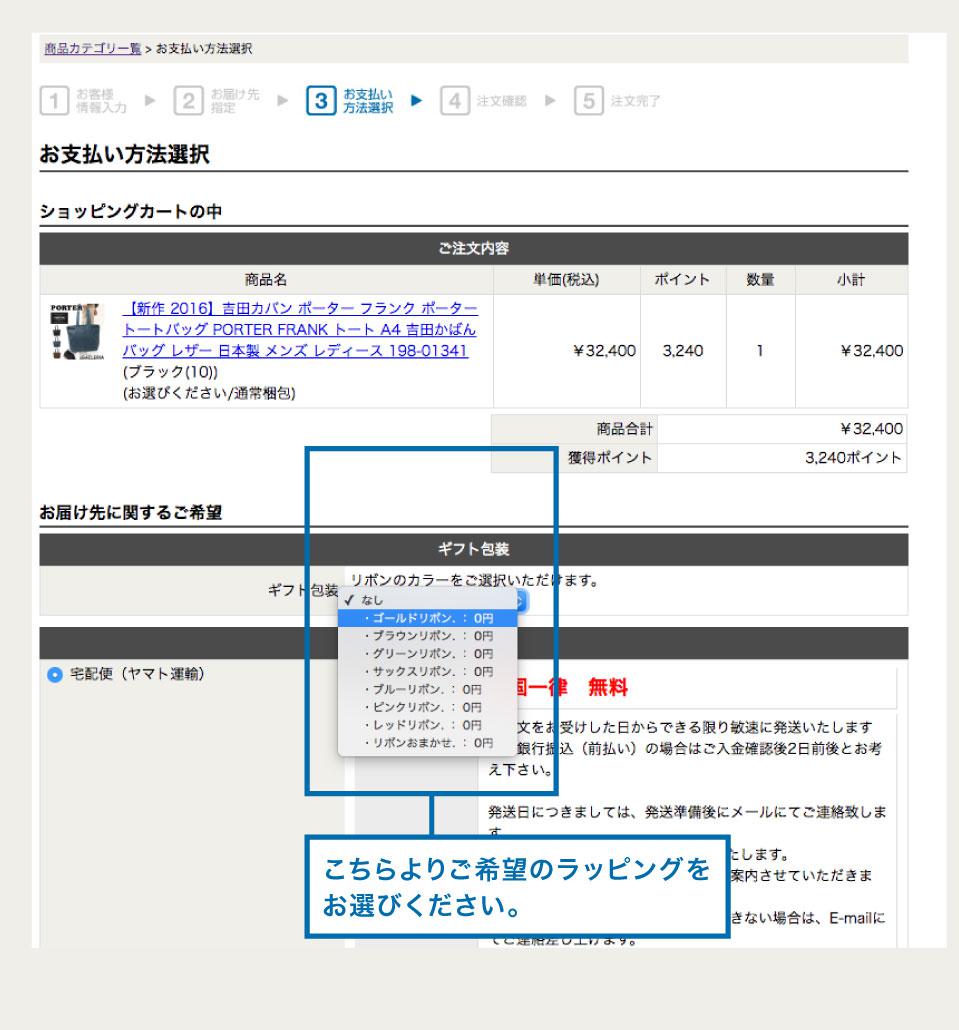Choose サックスリボン option in the dropdown

[x=428, y=671]
